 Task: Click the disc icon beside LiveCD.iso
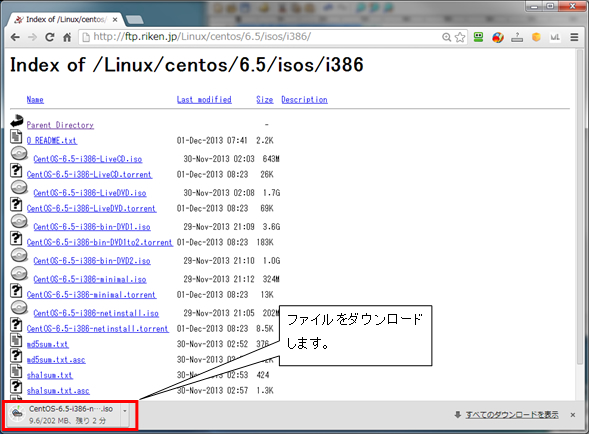[x=19, y=154]
